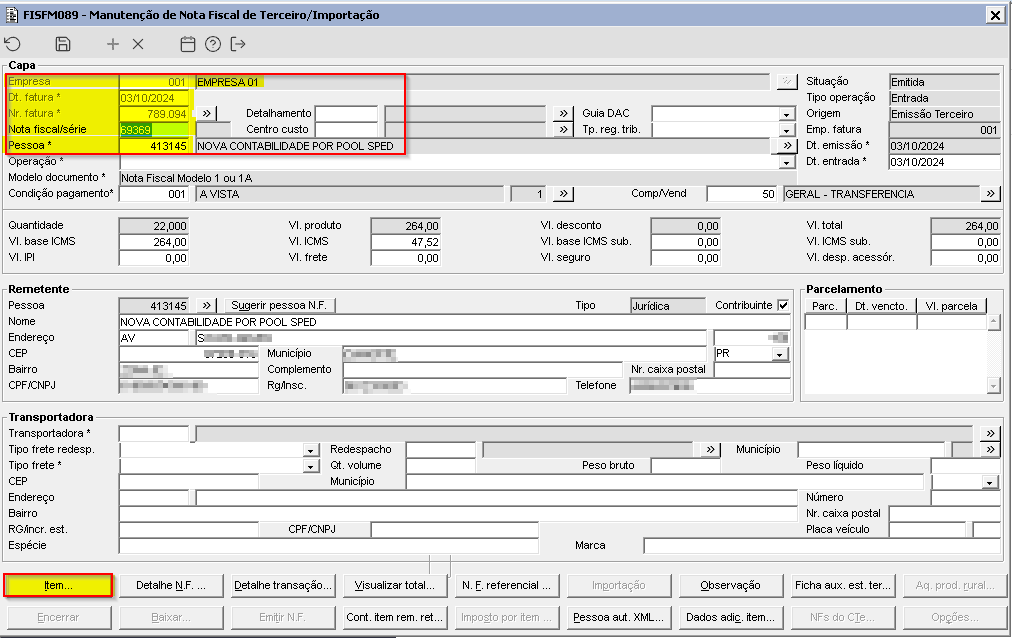The width and height of the screenshot is (1012, 638).
Task: Open the calendar toolbar icon
Action: point(187,44)
